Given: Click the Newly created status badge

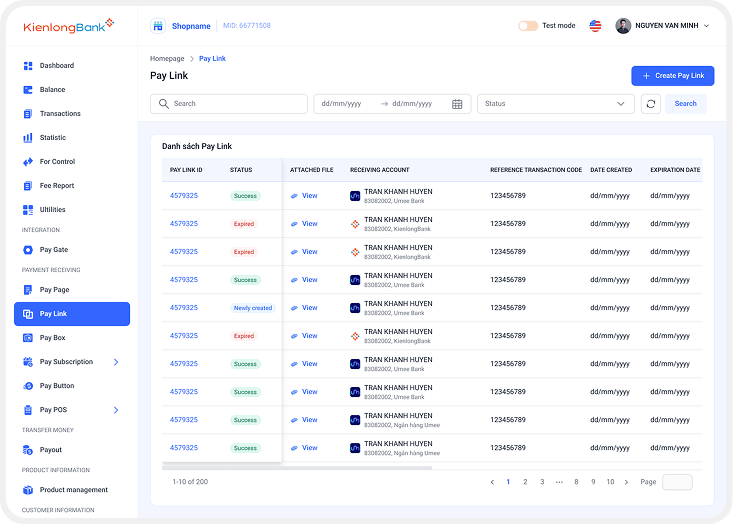Looking at the screenshot, I should (x=253, y=308).
